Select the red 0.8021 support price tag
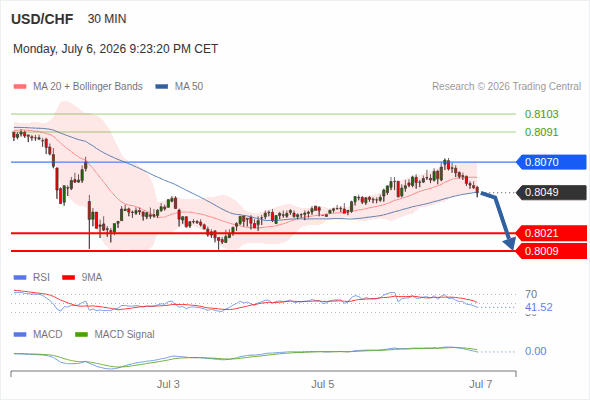The height and width of the screenshot is (400, 590). tap(551, 233)
